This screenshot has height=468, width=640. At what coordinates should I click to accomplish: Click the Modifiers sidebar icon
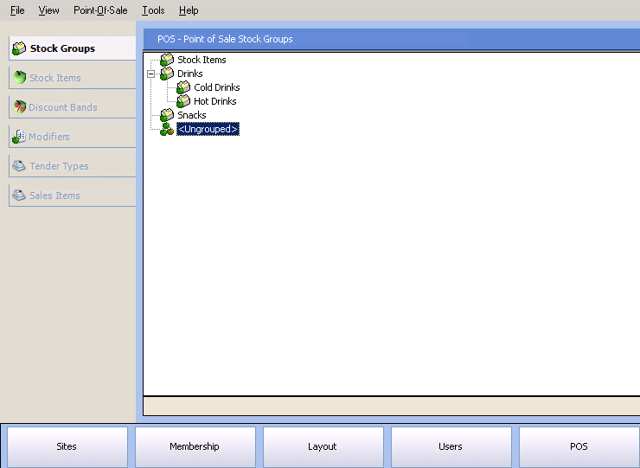point(19,136)
